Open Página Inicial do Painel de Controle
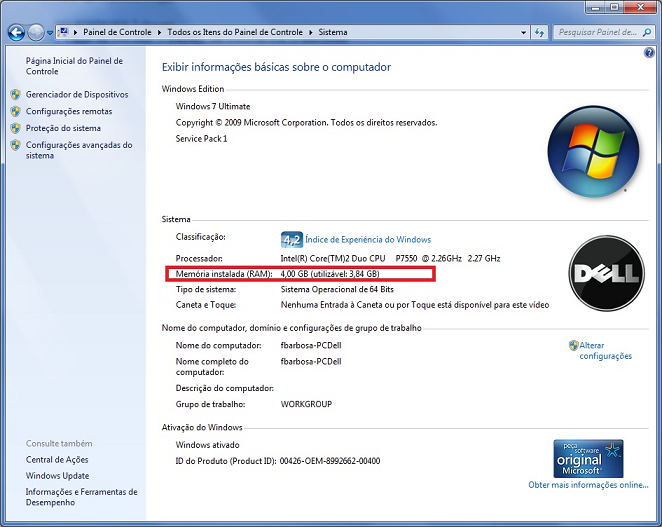The width and height of the screenshot is (662, 527). tap(74, 66)
